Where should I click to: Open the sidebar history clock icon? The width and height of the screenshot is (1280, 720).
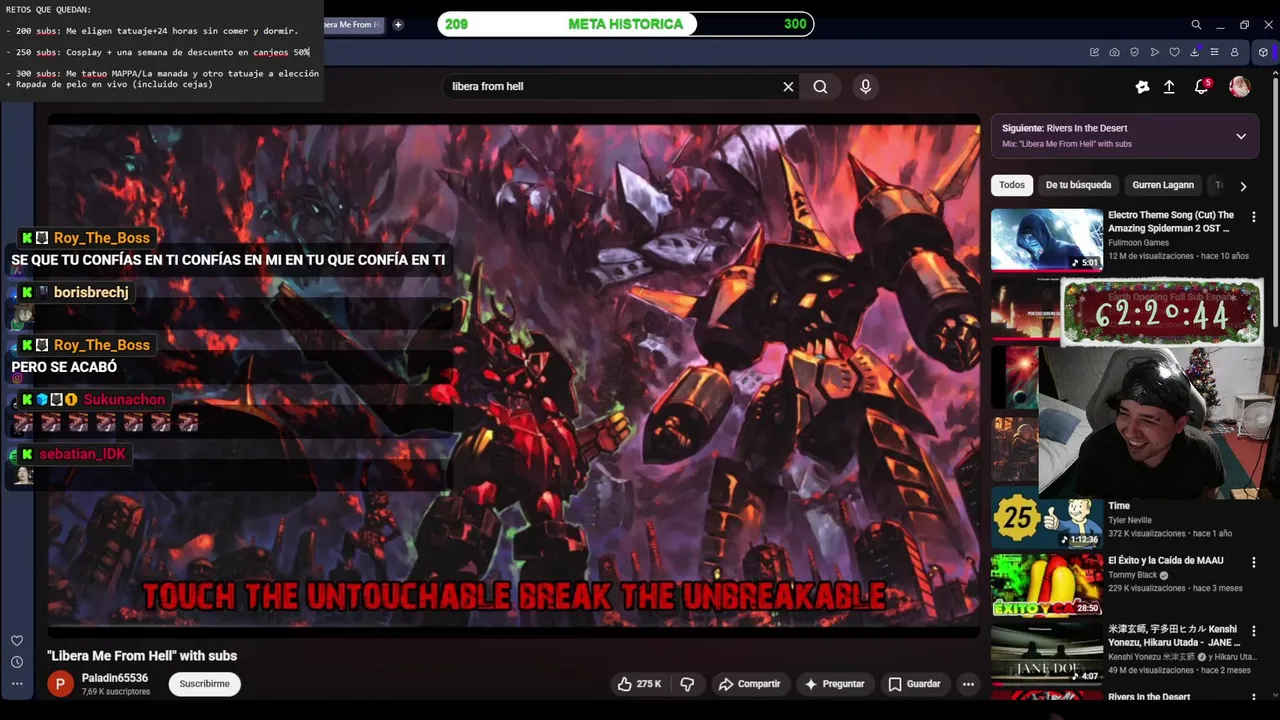(17, 662)
